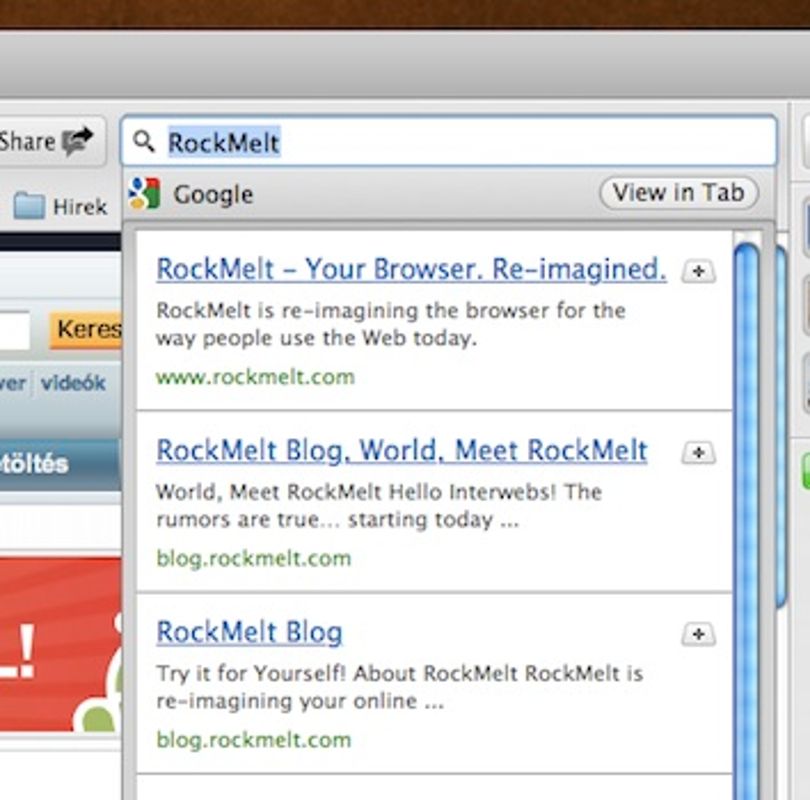Image resolution: width=810 pixels, height=800 pixels.
Task: Click the Share arrow icon
Action: click(x=77, y=141)
